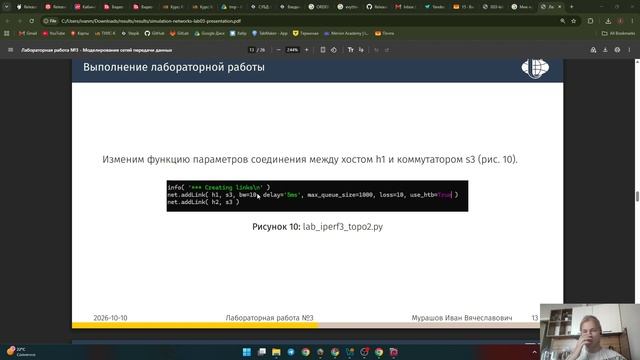Image resolution: width=640 pixels, height=360 pixels.
Task: Switch to the Google Drive tab
Action: (x=231, y=7)
